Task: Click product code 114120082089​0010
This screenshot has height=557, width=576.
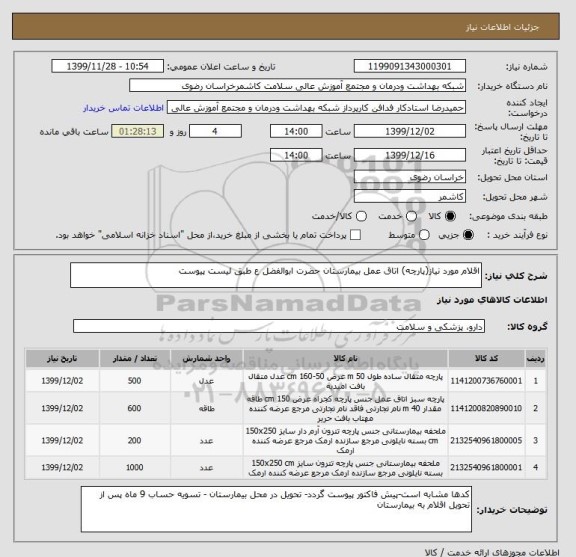Action: 486,409
